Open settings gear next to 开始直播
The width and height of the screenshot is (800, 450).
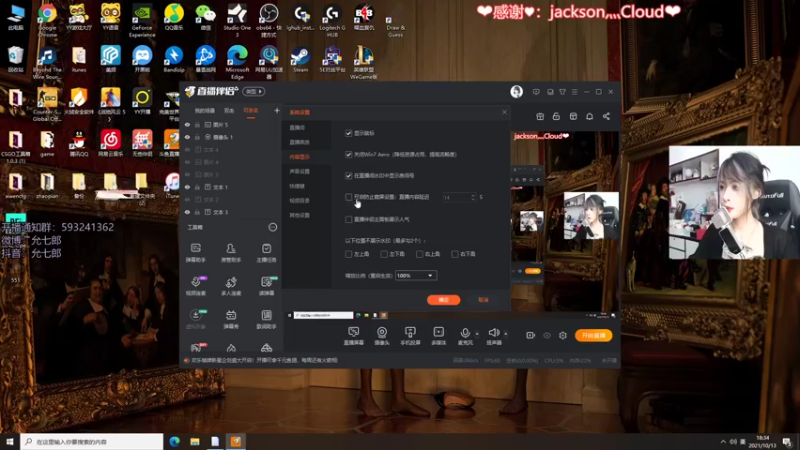pyautogui.click(x=563, y=335)
